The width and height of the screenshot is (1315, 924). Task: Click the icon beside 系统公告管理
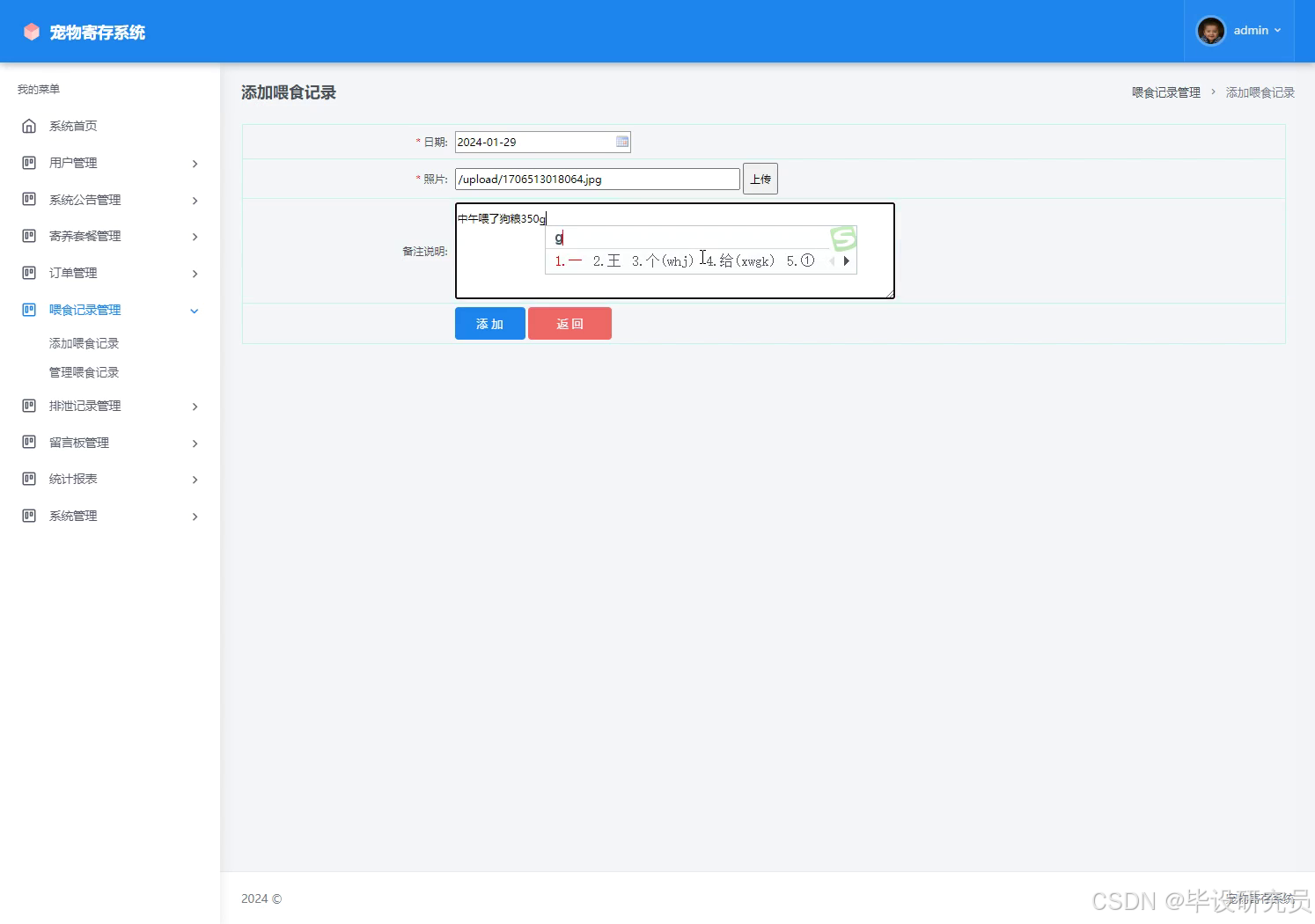pyautogui.click(x=29, y=200)
